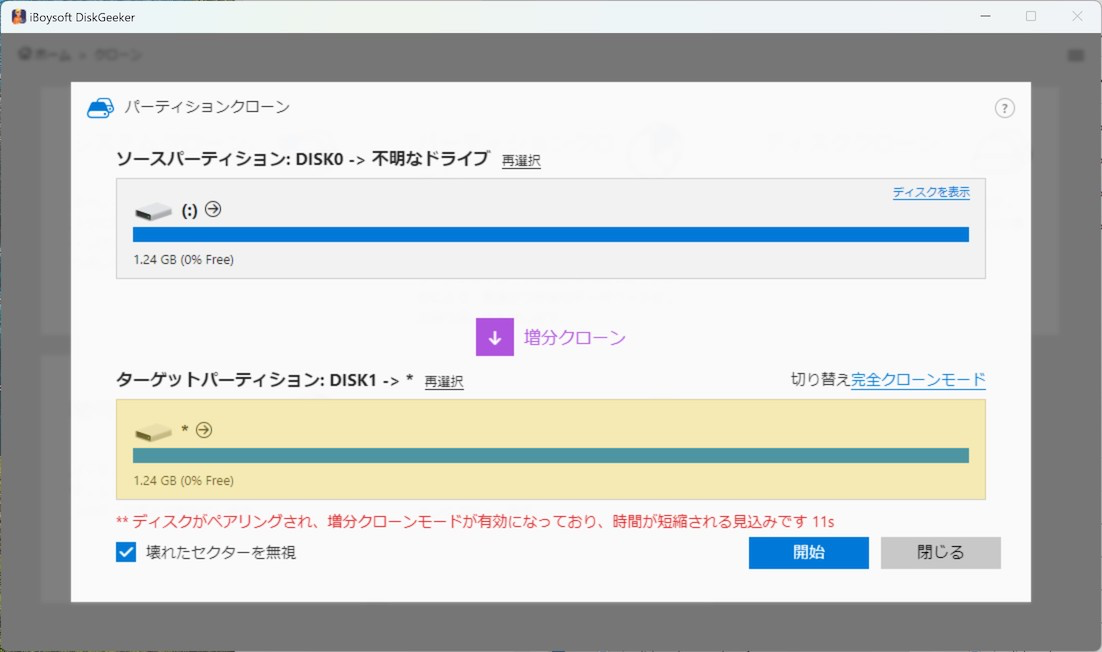Screen dimensions: 1102x652
Task: Start cloning with 開始 button
Action: tap(808, 553)
